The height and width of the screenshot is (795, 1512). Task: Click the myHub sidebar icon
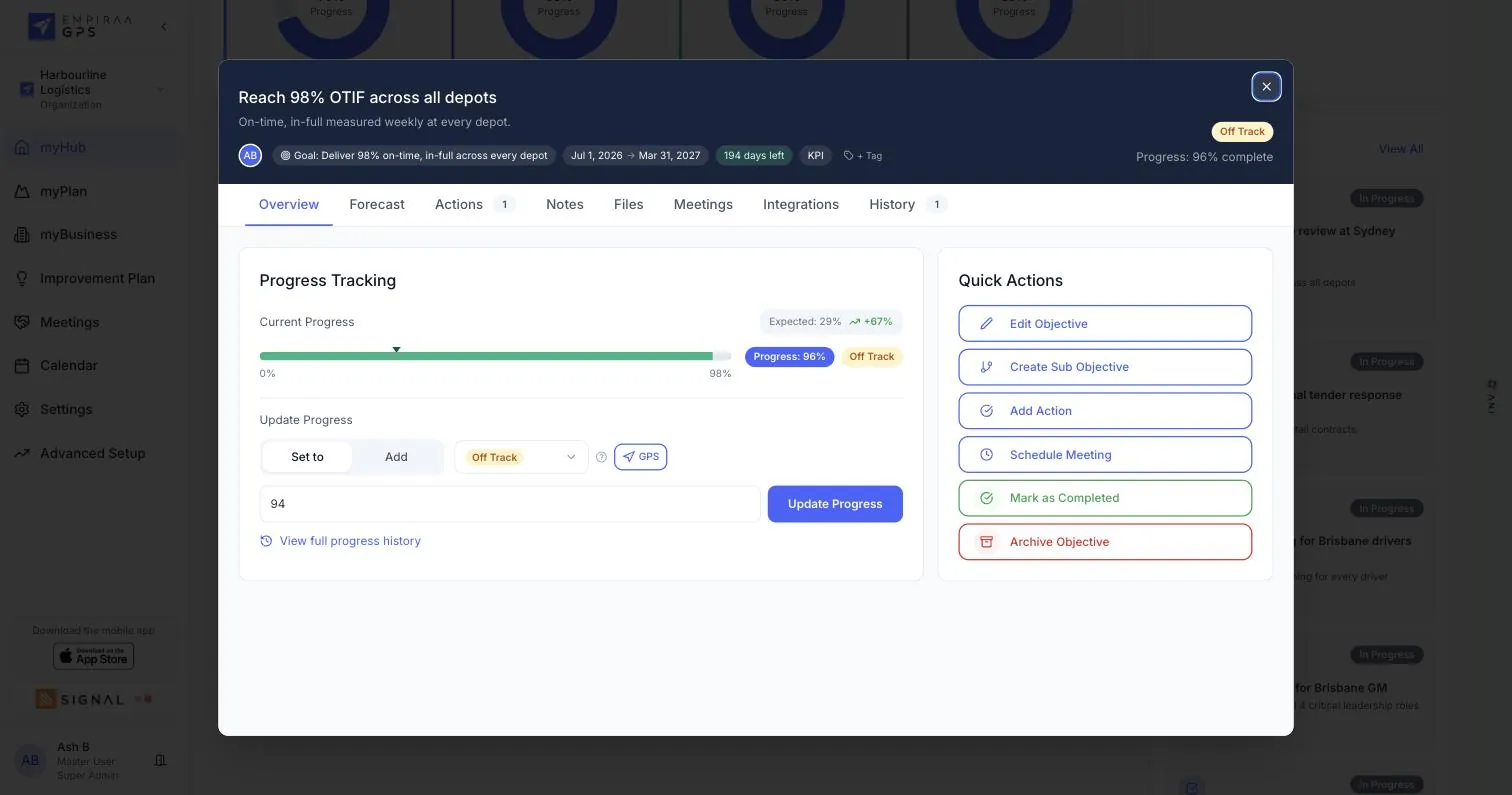point(22,148)
